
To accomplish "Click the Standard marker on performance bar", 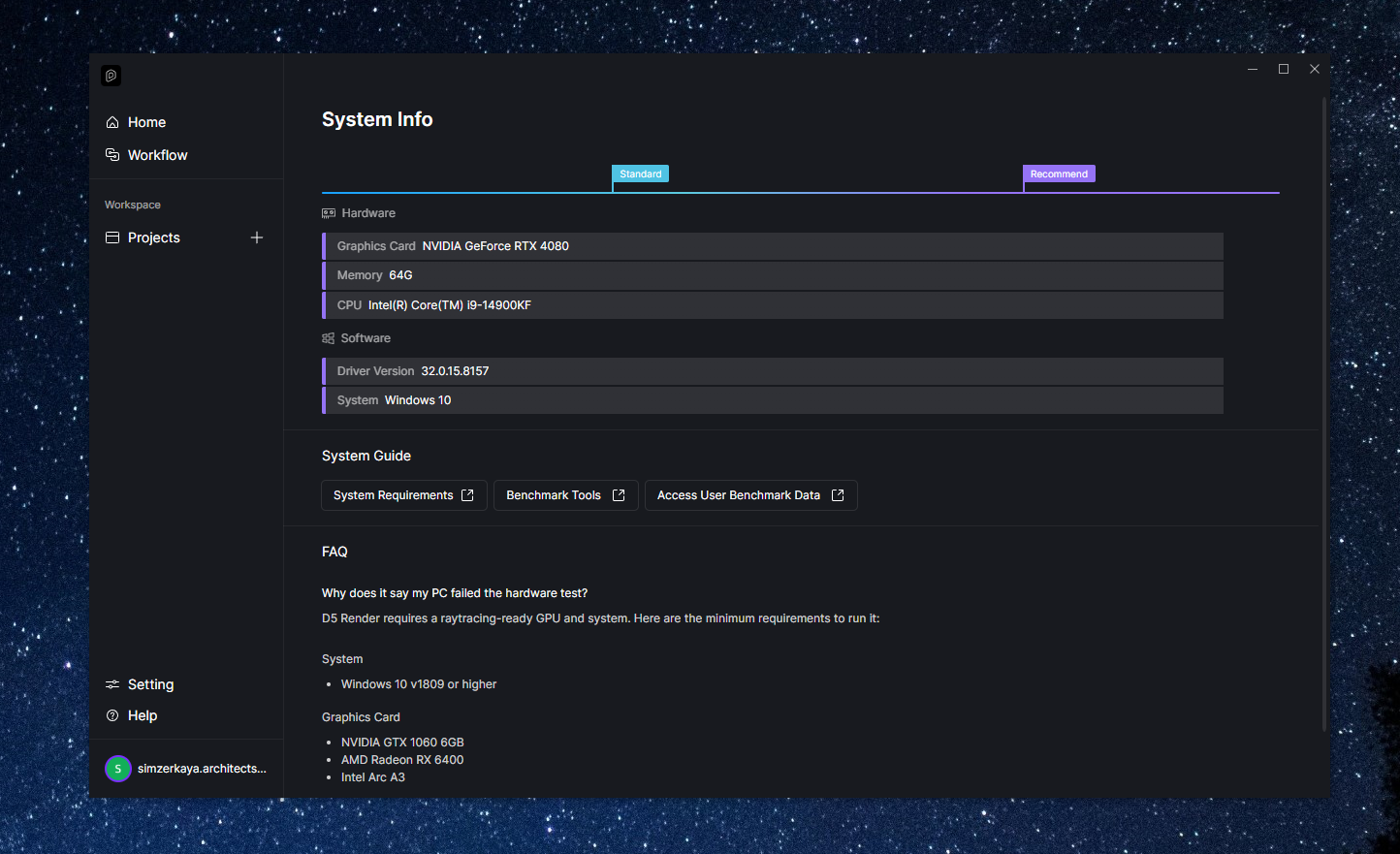I will [x=640, y=174].
